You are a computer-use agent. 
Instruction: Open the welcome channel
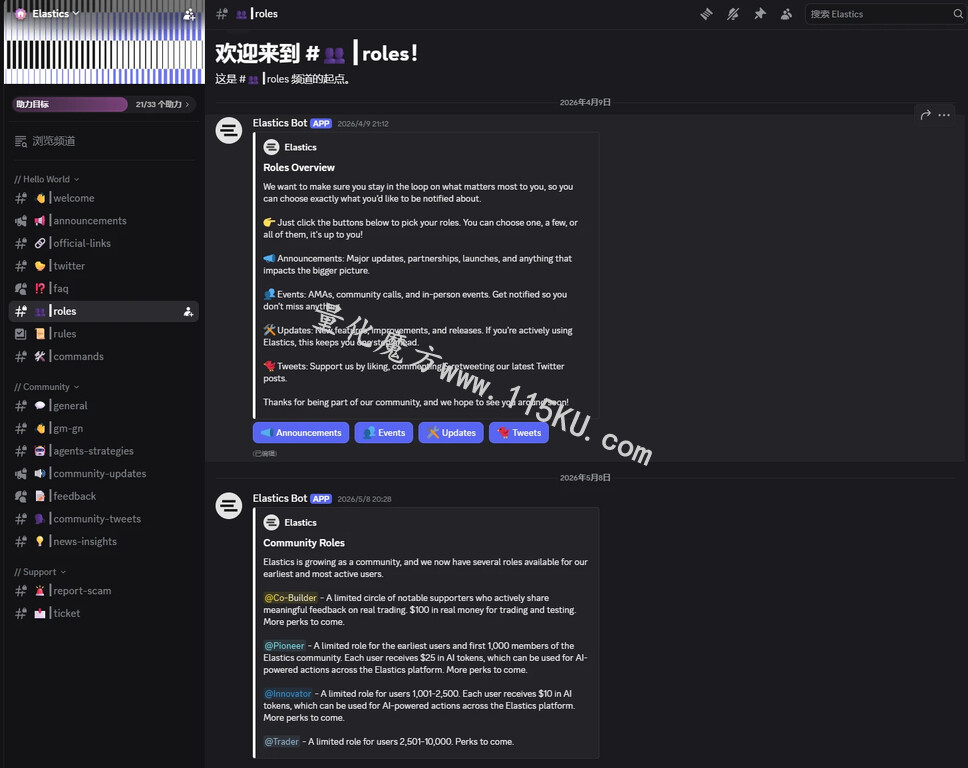[x=104, y=198]
